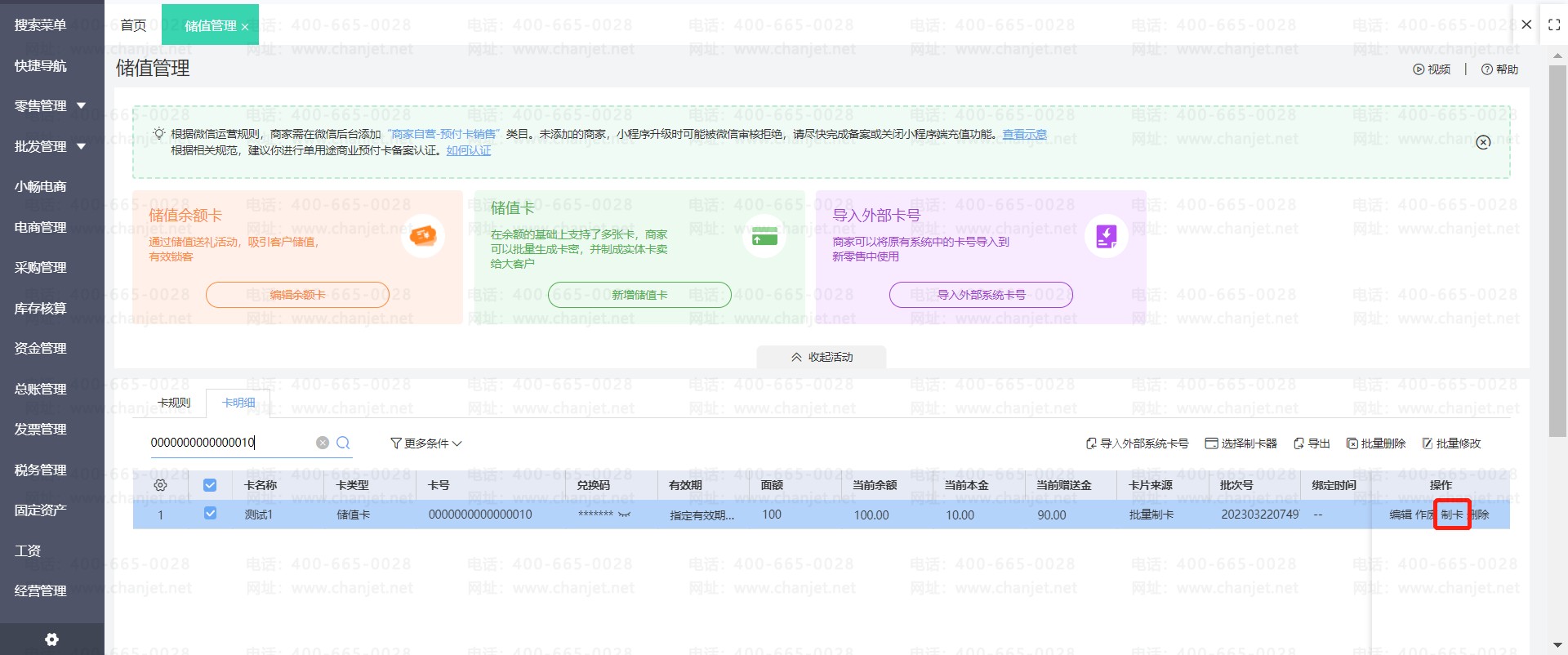Expand 批发管理 sidebar menu
This screenshot has width=1568, height=655.
tap(49, 146)
